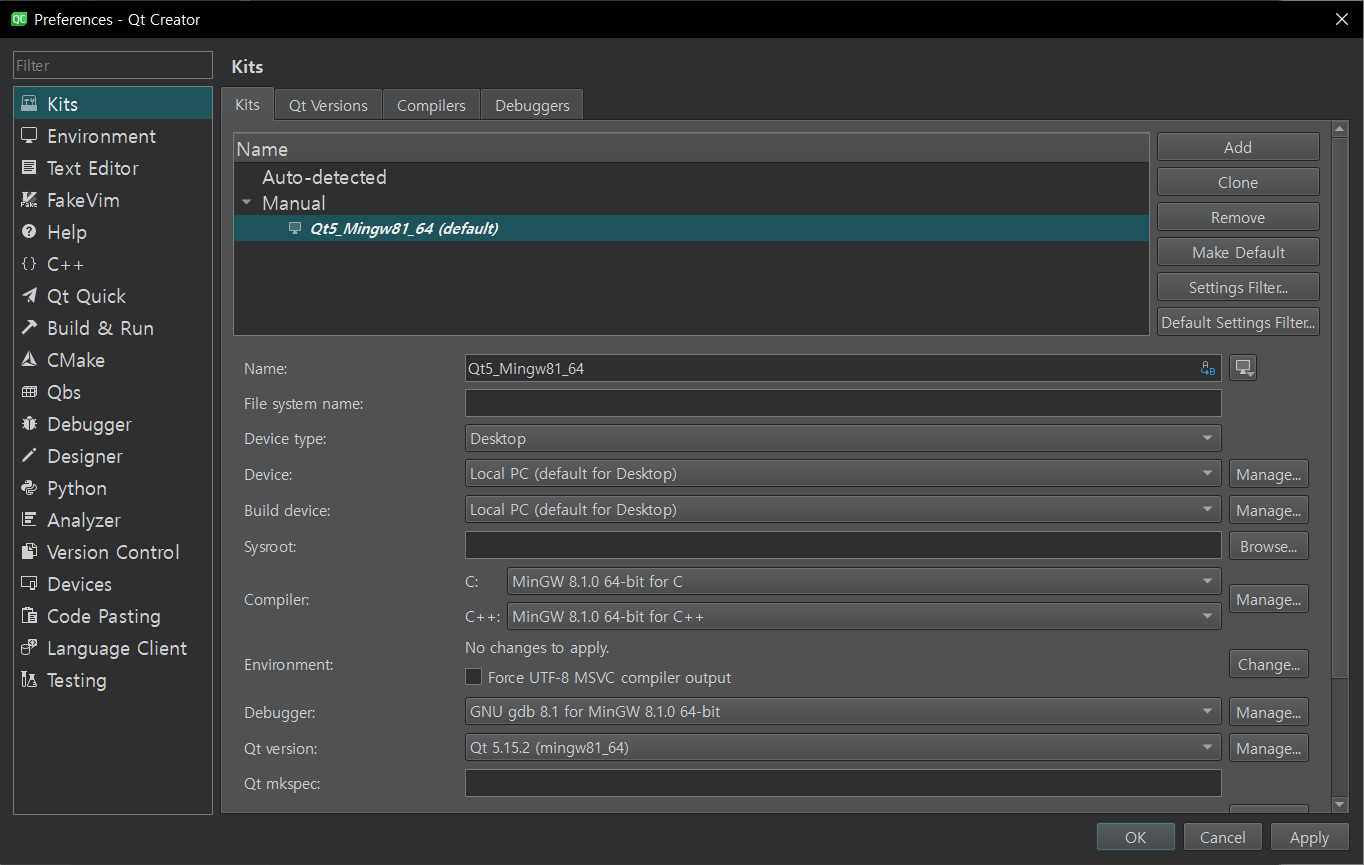Select the Analyzer category icon
The height and width of the screenshot is (865, 1364).
point(29,520)
